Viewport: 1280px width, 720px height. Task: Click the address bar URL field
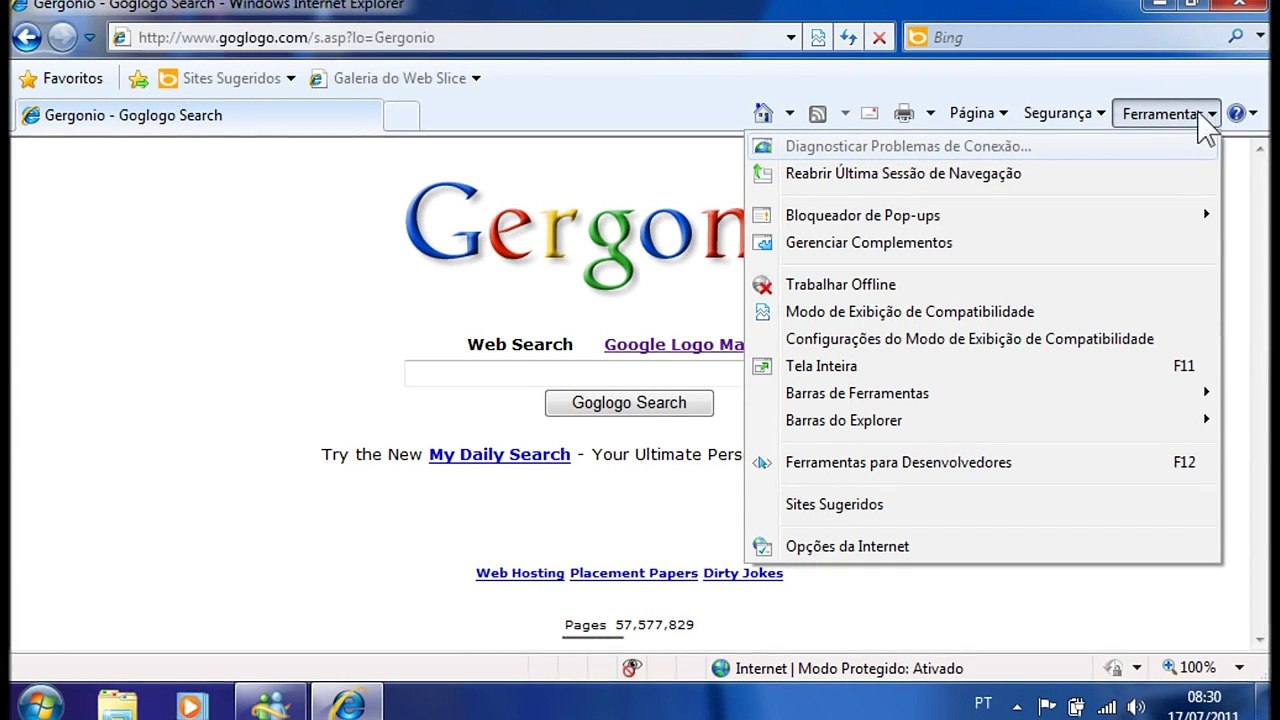(x=457, y=38)
